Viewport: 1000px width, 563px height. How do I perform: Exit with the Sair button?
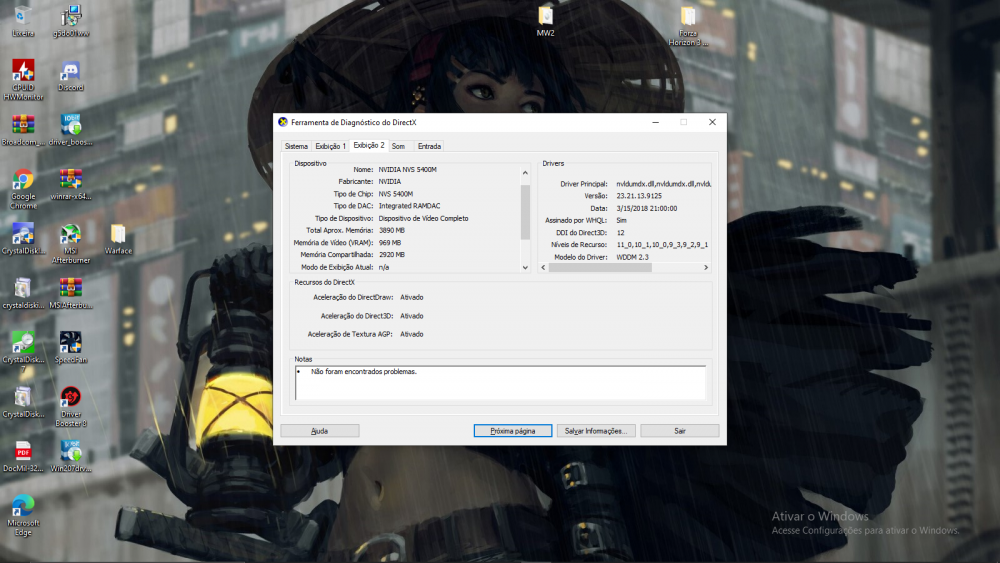coord(680,431)
